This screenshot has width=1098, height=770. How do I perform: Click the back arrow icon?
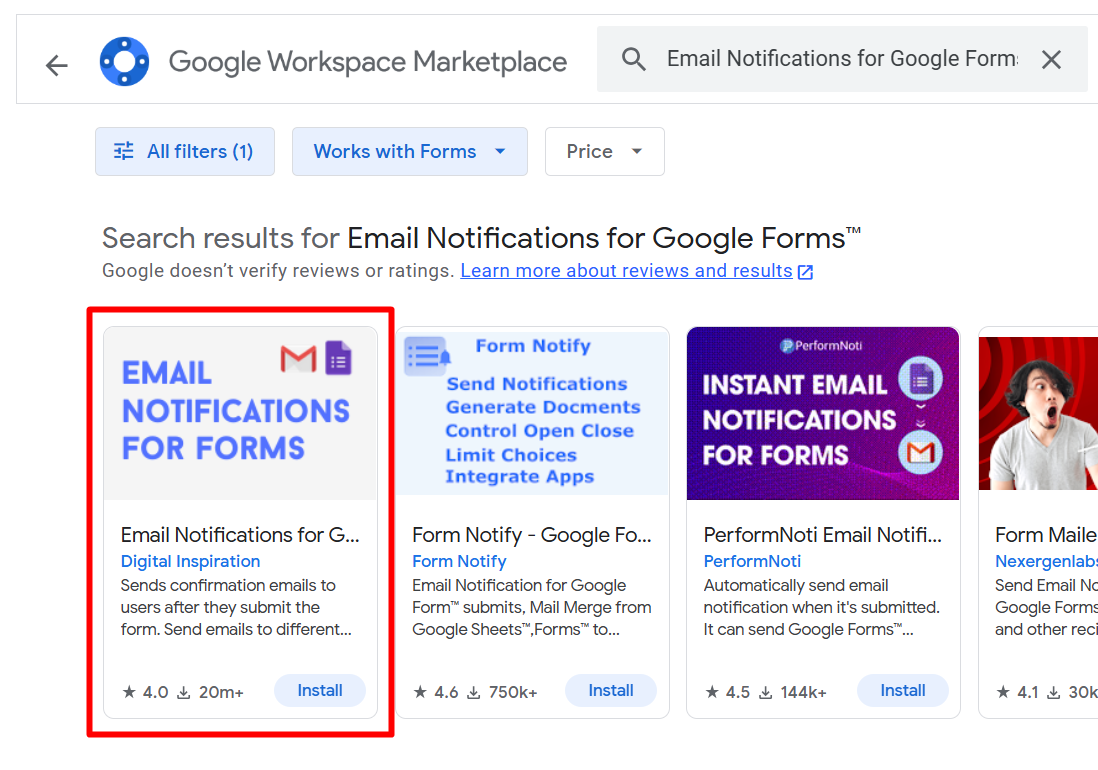[57, 65]
